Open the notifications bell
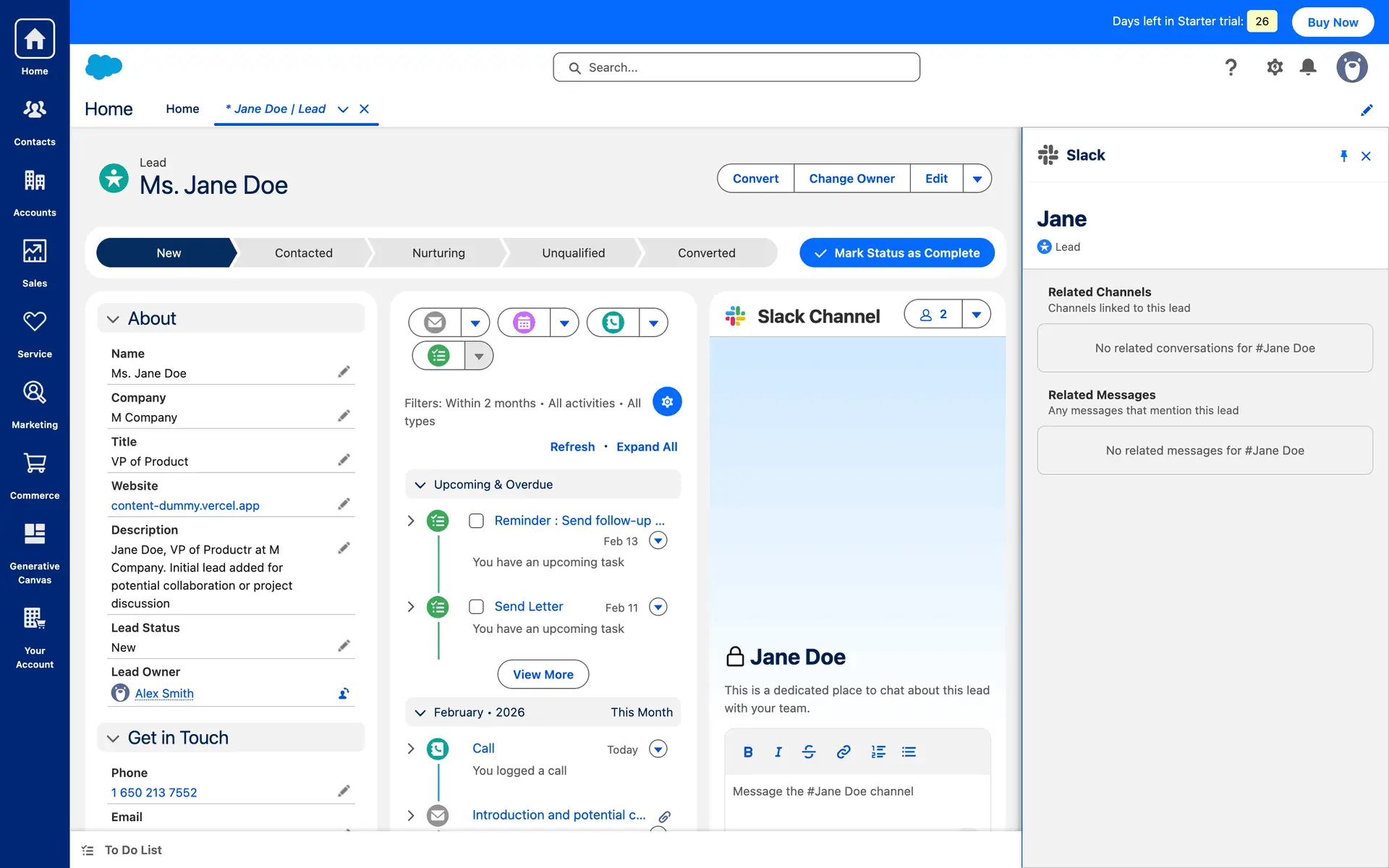This screenshot has width=1389, height=868. (x=1307, y=67)
